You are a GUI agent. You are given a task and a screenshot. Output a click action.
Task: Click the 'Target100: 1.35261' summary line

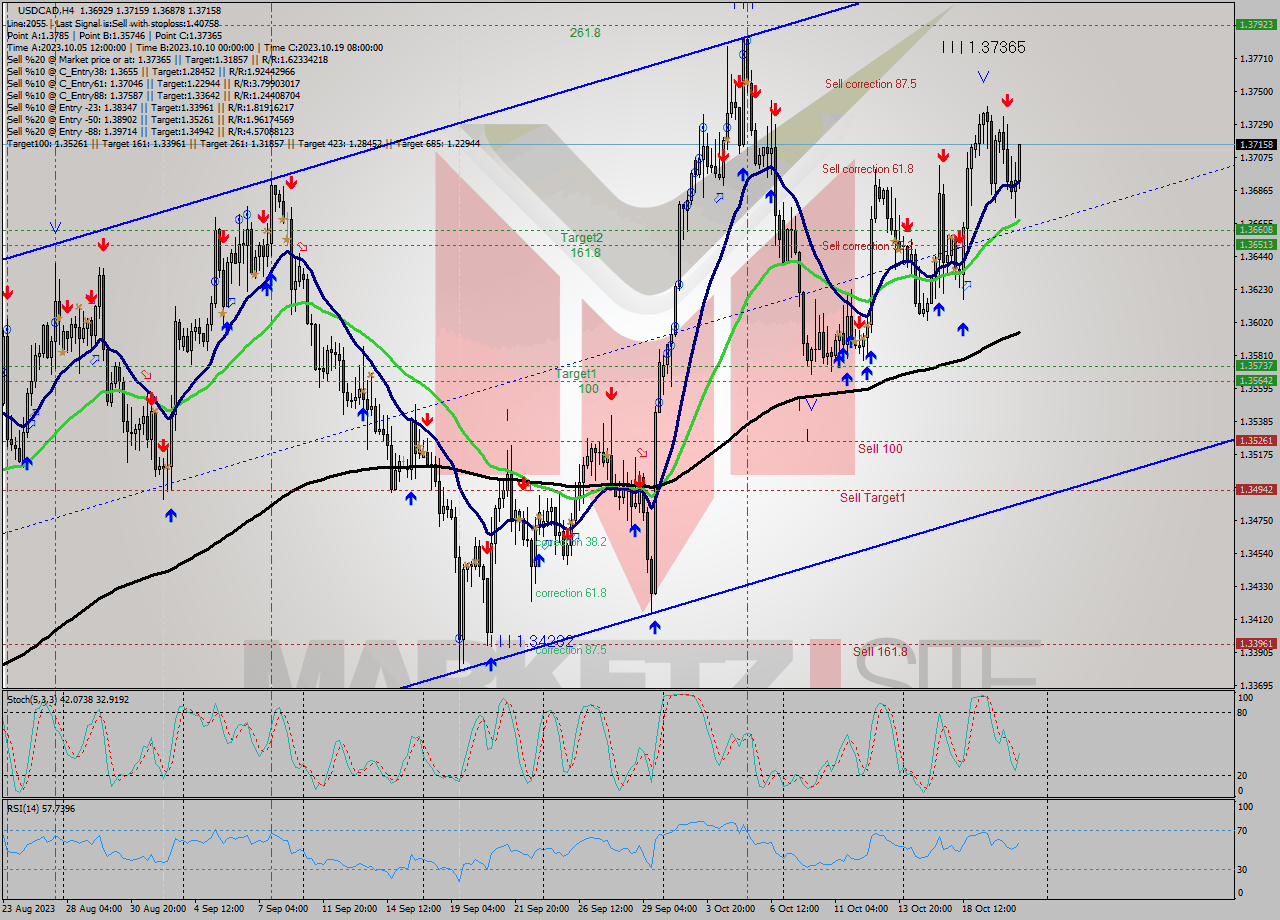click(243, 144)
